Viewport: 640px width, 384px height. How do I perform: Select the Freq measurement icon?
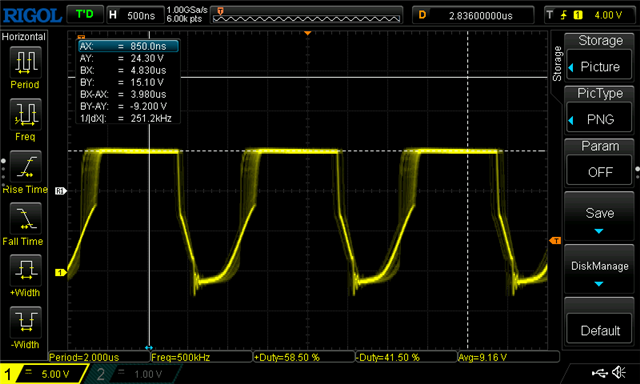(25, 114)
